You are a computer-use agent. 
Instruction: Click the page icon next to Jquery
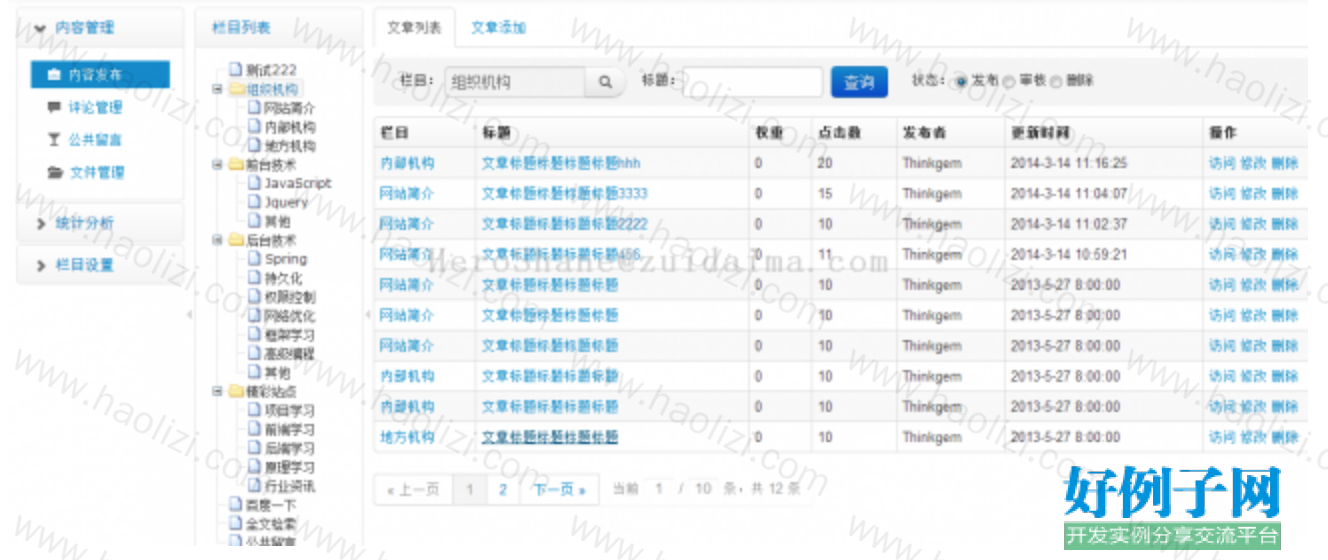click(x=254, y=202)
